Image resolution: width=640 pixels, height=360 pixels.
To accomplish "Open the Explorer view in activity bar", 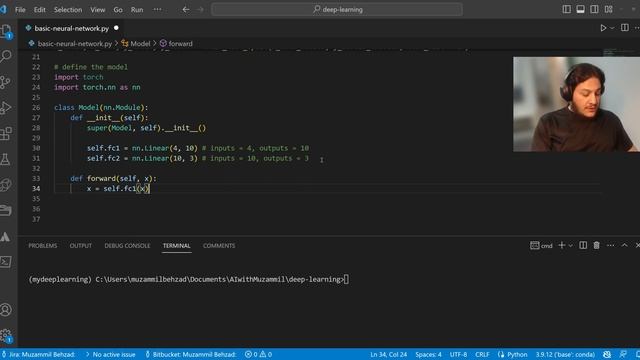I will (x=6, y=31).
